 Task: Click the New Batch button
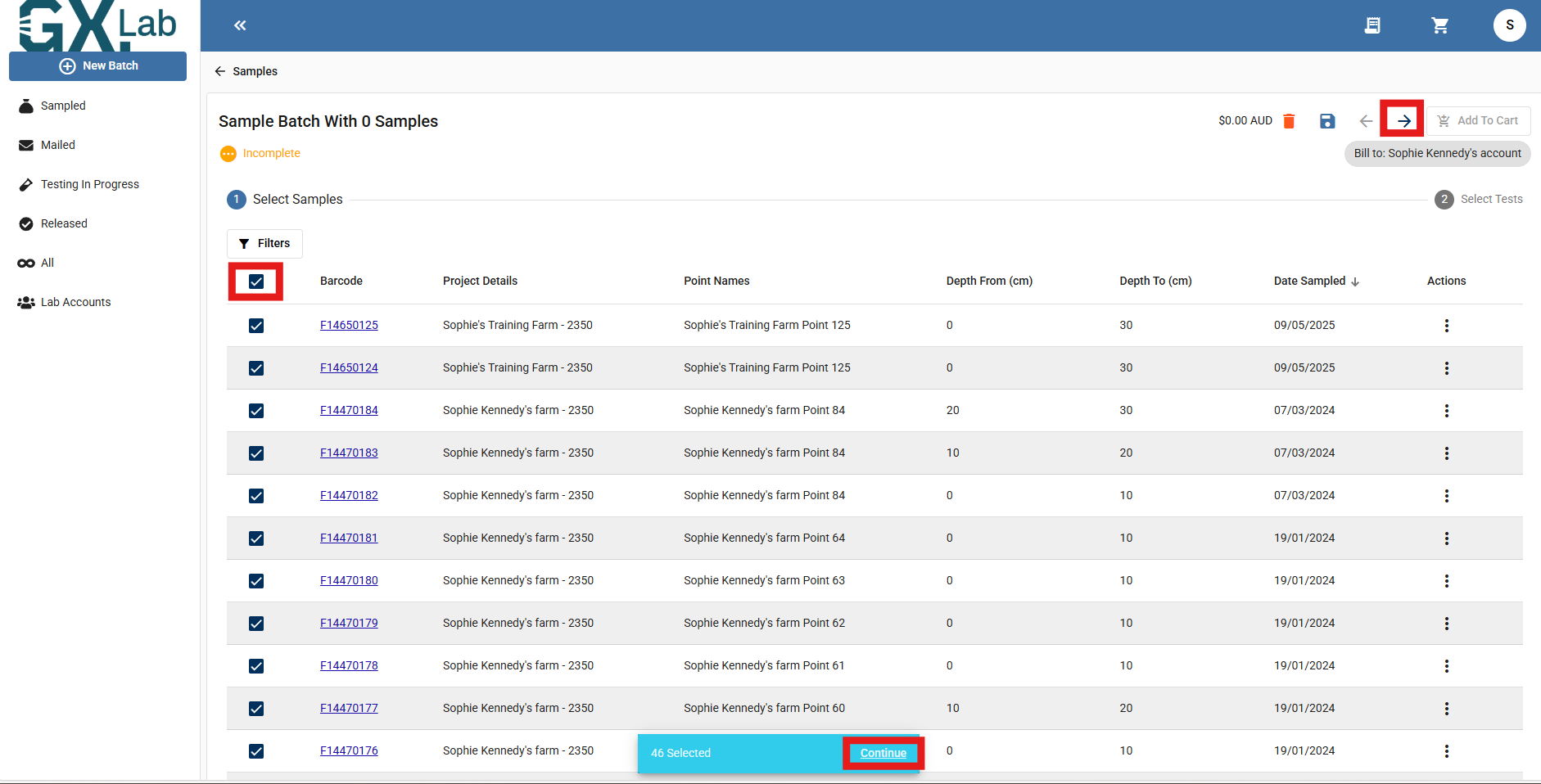(98, 65)
